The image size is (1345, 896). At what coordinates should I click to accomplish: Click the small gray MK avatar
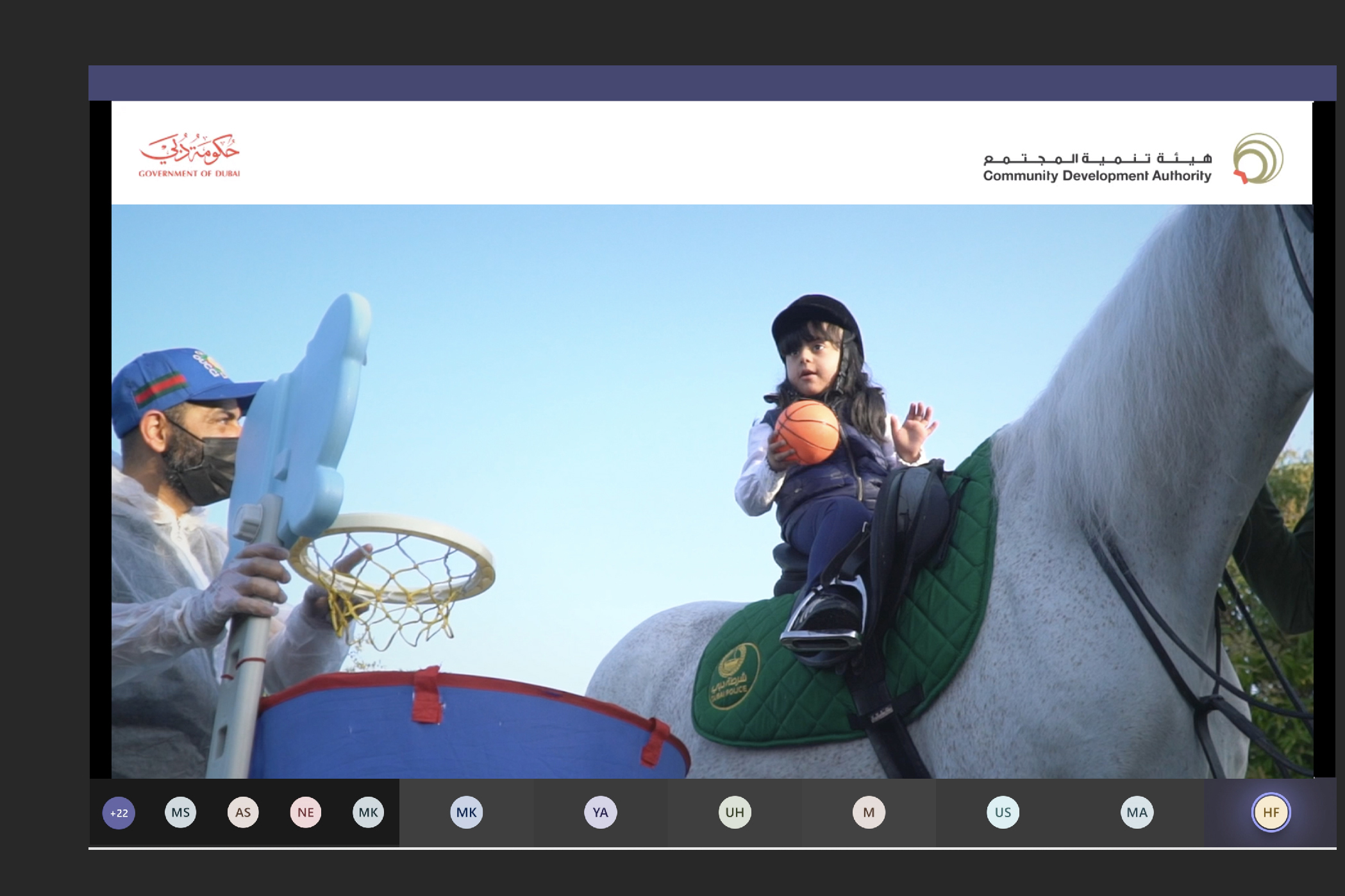368,813
